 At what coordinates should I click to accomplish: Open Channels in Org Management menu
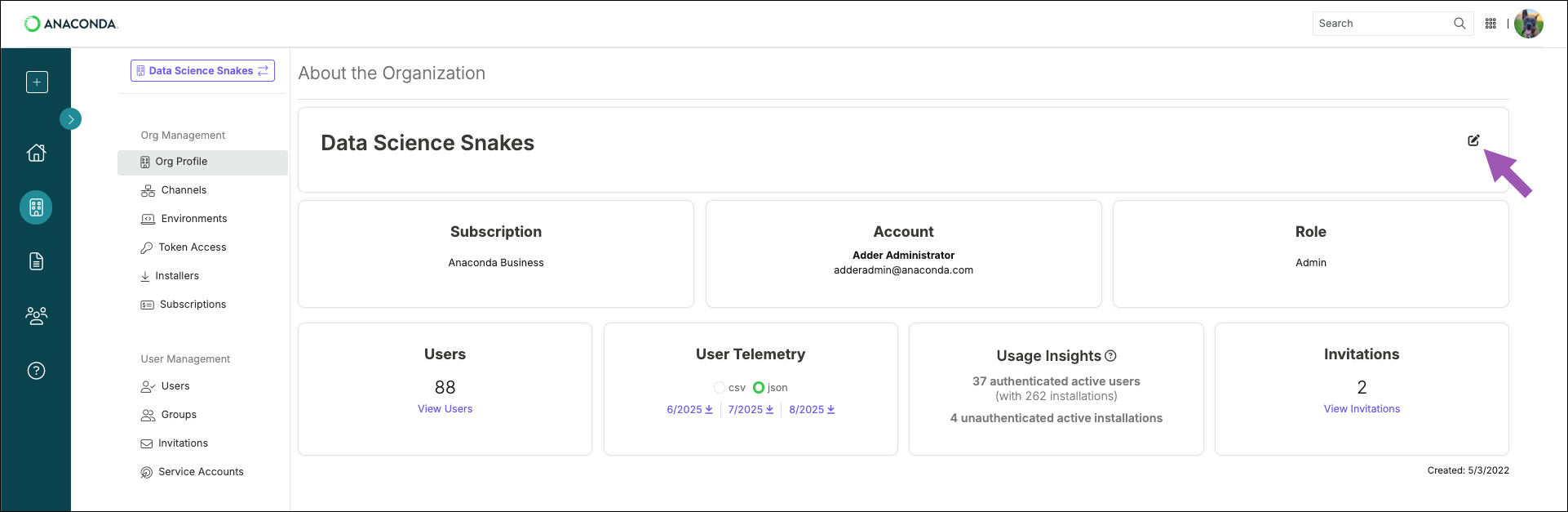click(184, 190)
